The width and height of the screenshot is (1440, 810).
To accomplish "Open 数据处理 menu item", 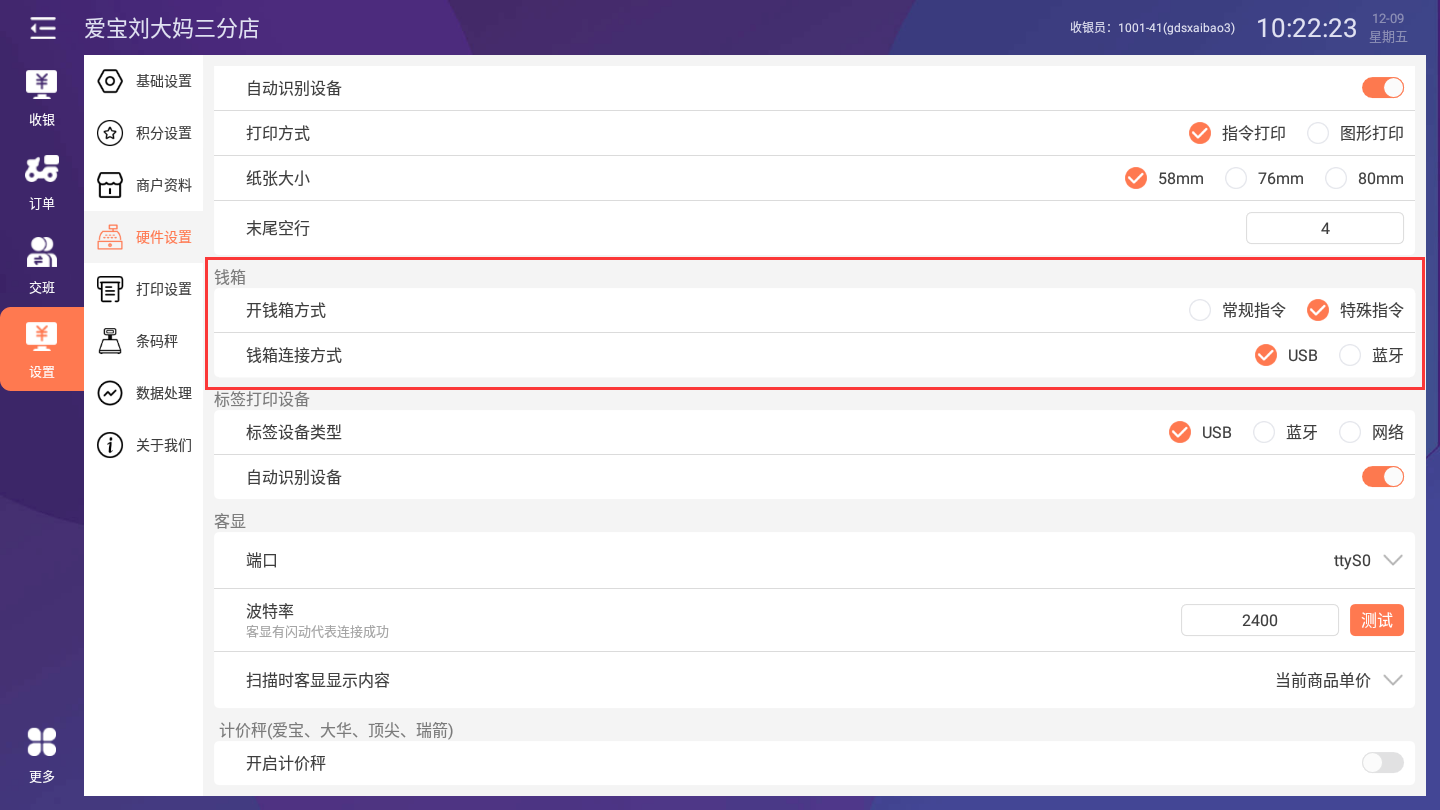I will [144, 393].
